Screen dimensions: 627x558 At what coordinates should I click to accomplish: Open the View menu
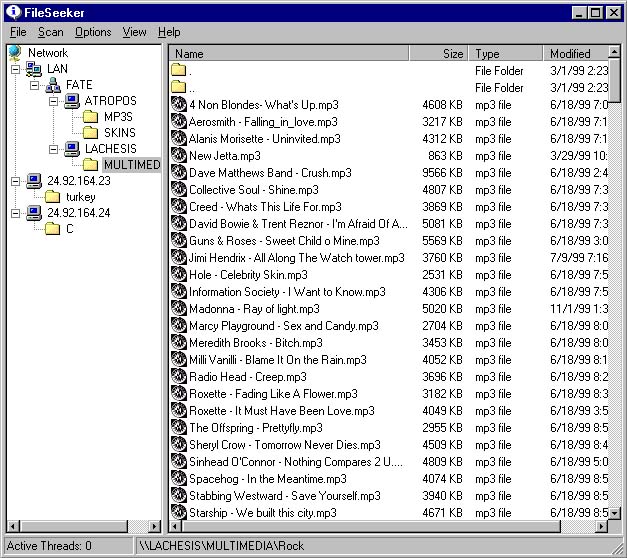[x=134, y=32]
